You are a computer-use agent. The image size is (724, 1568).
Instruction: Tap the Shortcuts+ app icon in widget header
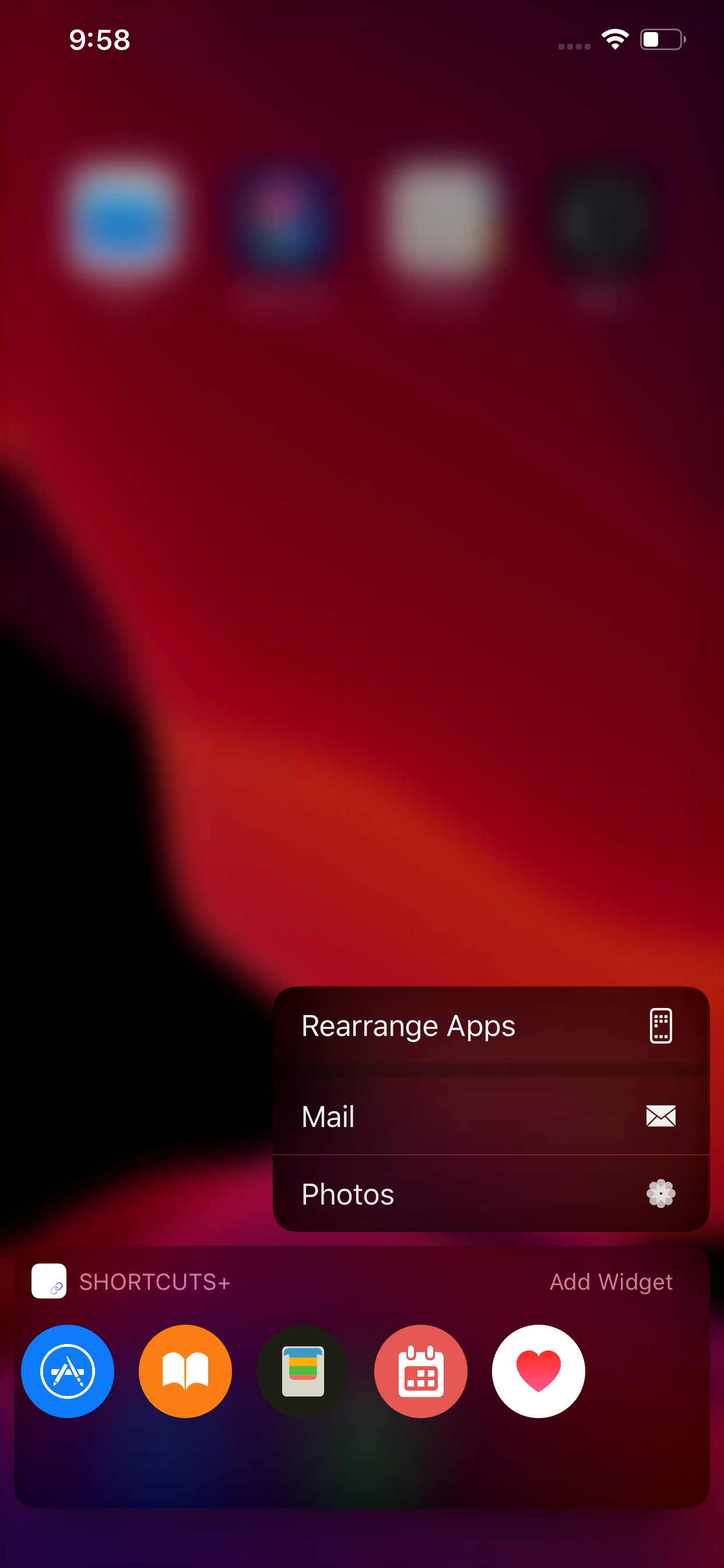pyautogui.click(x=48, y=1282)
